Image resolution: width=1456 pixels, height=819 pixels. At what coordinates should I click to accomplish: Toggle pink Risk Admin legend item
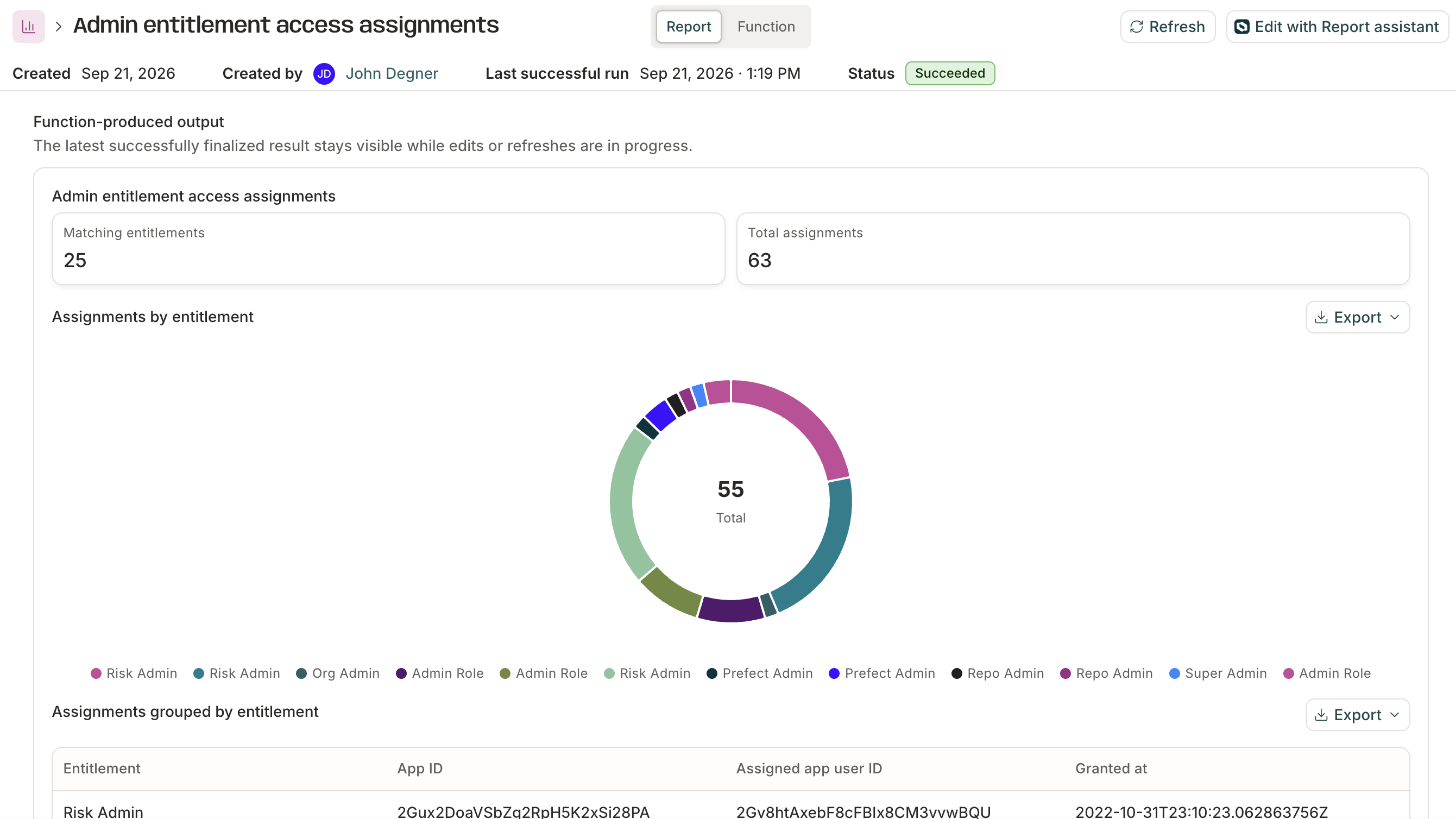[134, 673]
